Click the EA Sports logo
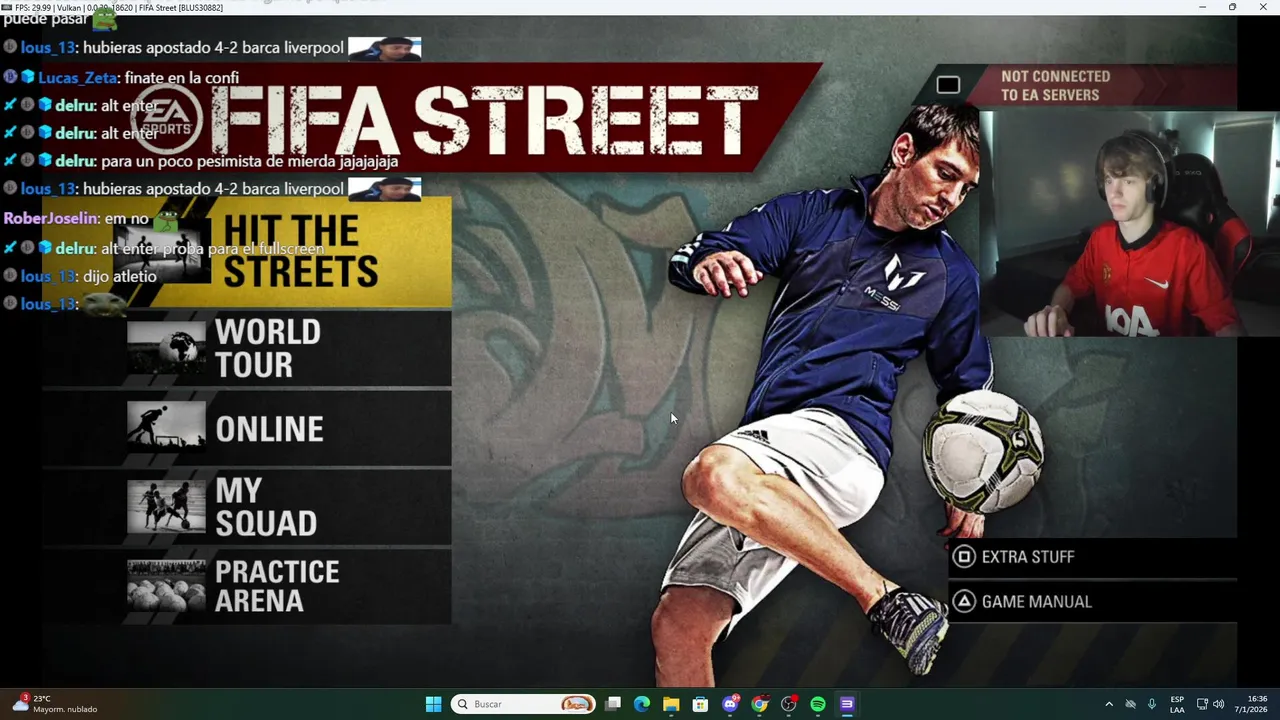 tap(167, 120)
